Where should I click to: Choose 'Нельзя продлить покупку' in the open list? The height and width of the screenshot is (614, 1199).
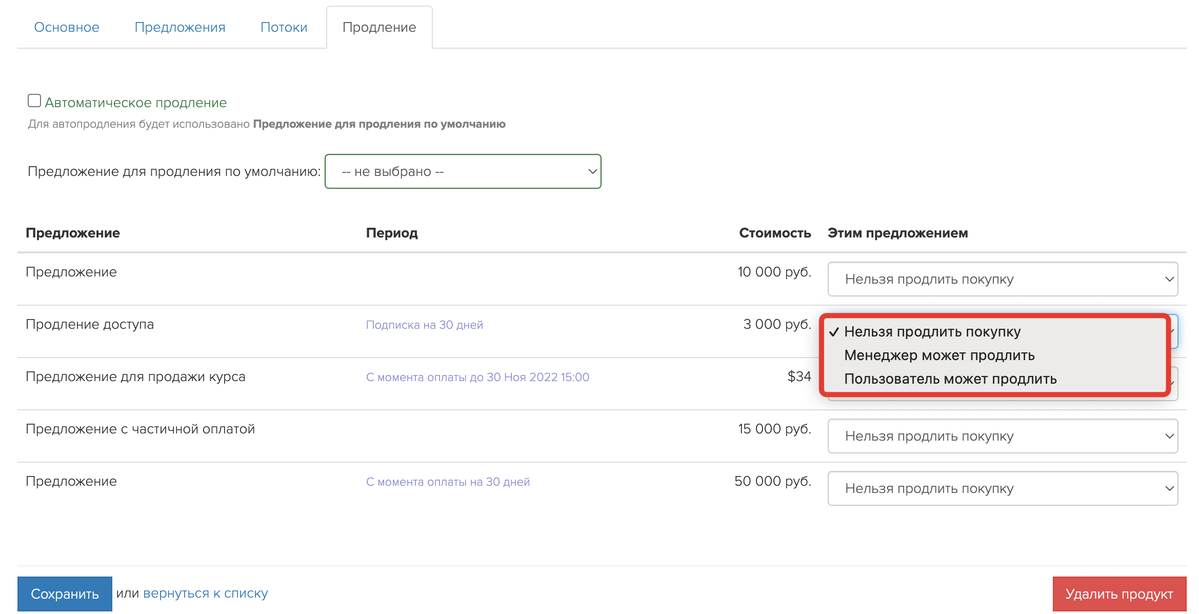932,332
